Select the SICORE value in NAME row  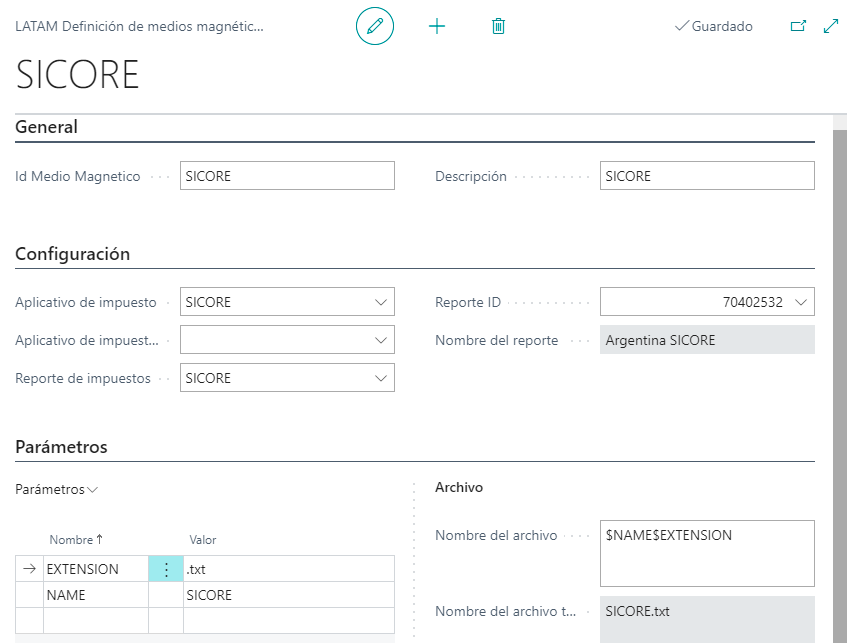point(288,595)
